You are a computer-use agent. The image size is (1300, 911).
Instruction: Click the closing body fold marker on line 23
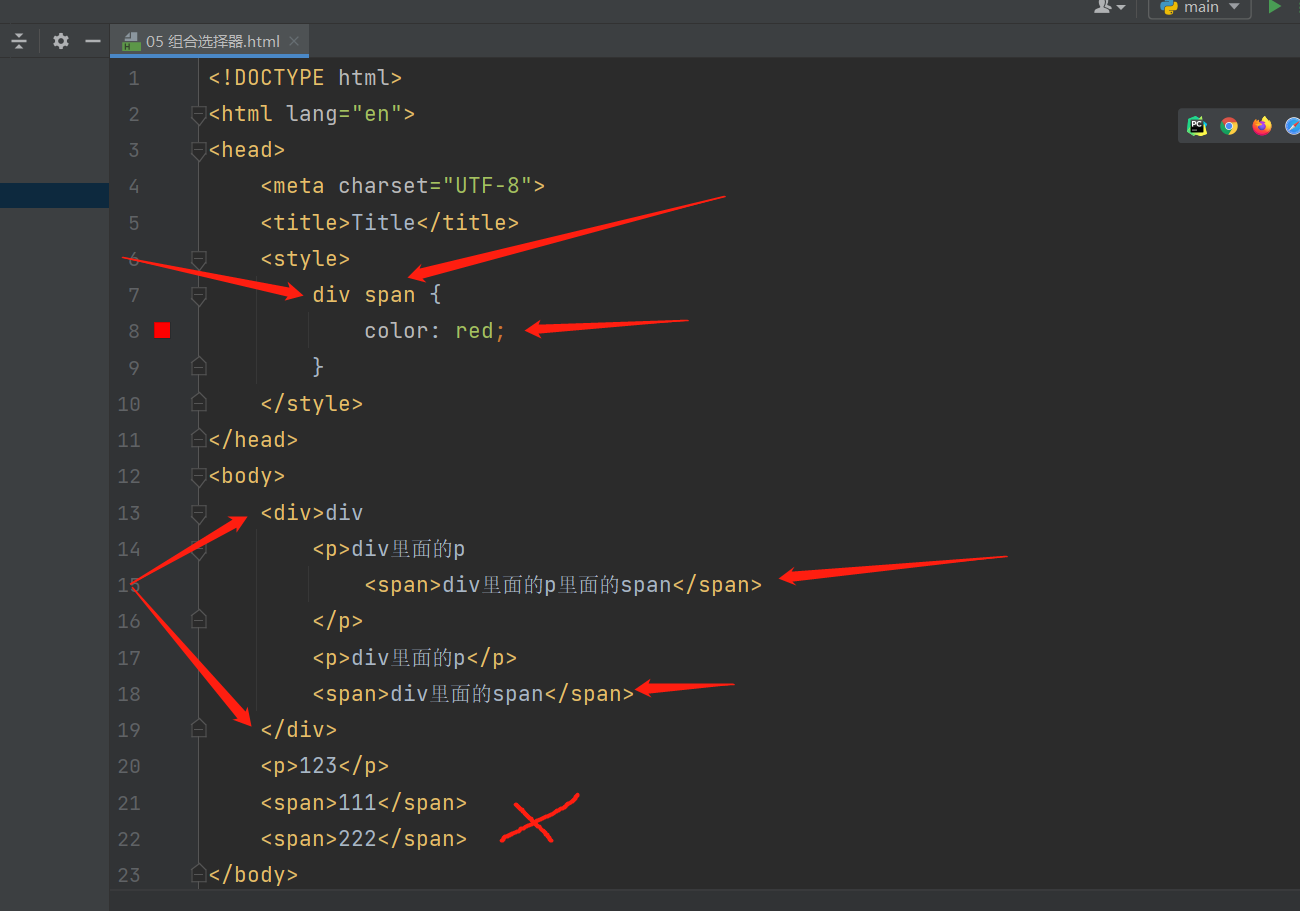(198, 874)
